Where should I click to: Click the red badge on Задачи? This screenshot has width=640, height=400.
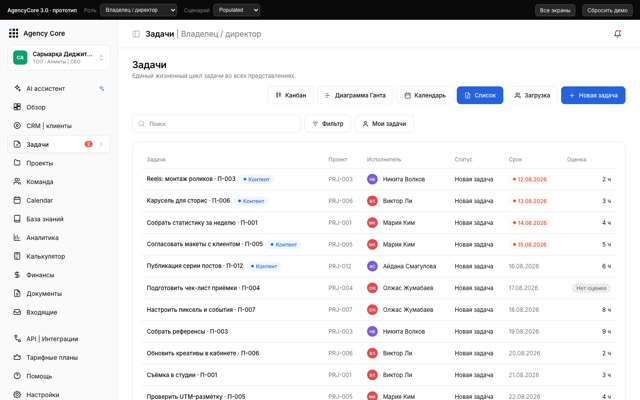pyautogui.click(x=88, y=144)
